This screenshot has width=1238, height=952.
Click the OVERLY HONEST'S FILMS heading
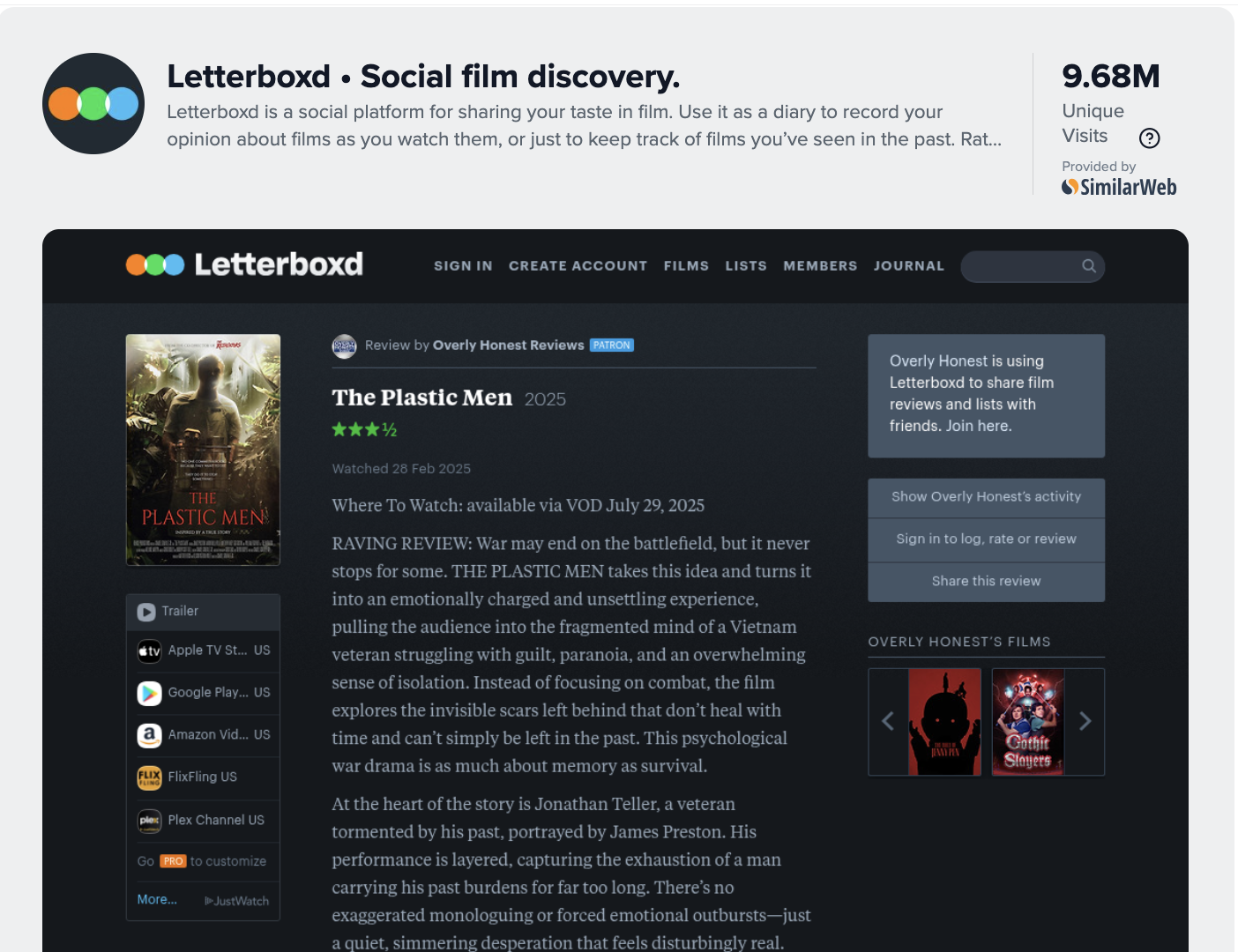coord(959,642)
